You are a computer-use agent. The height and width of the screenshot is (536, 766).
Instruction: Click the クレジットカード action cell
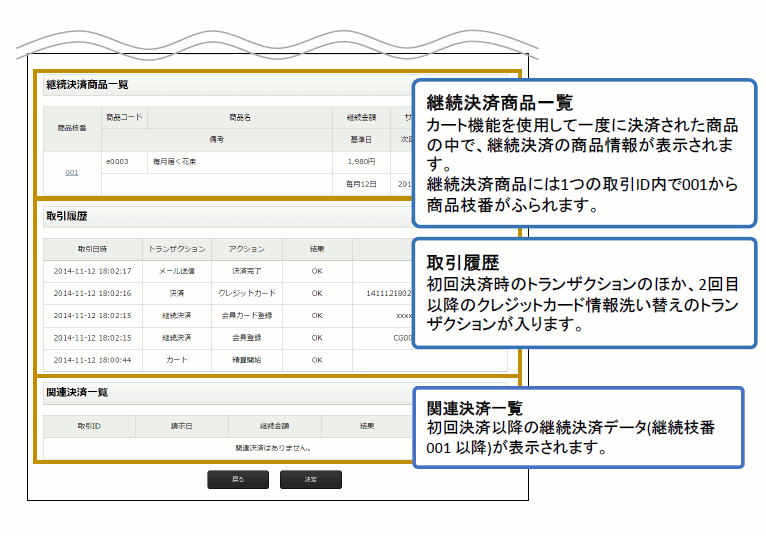246,293
